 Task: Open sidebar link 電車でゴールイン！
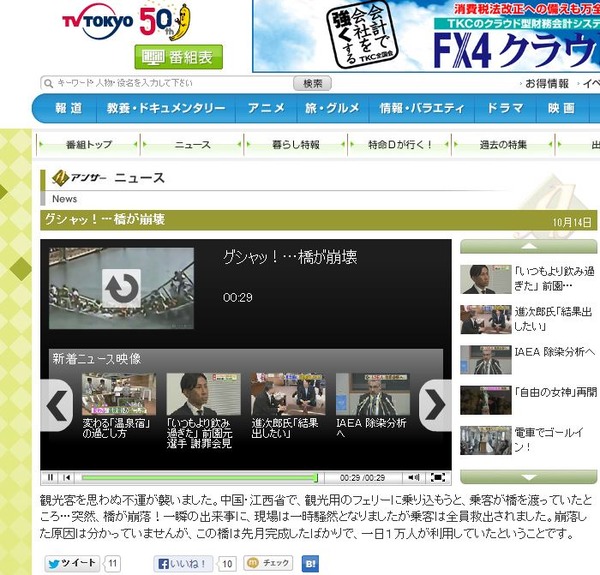[548, 439]
